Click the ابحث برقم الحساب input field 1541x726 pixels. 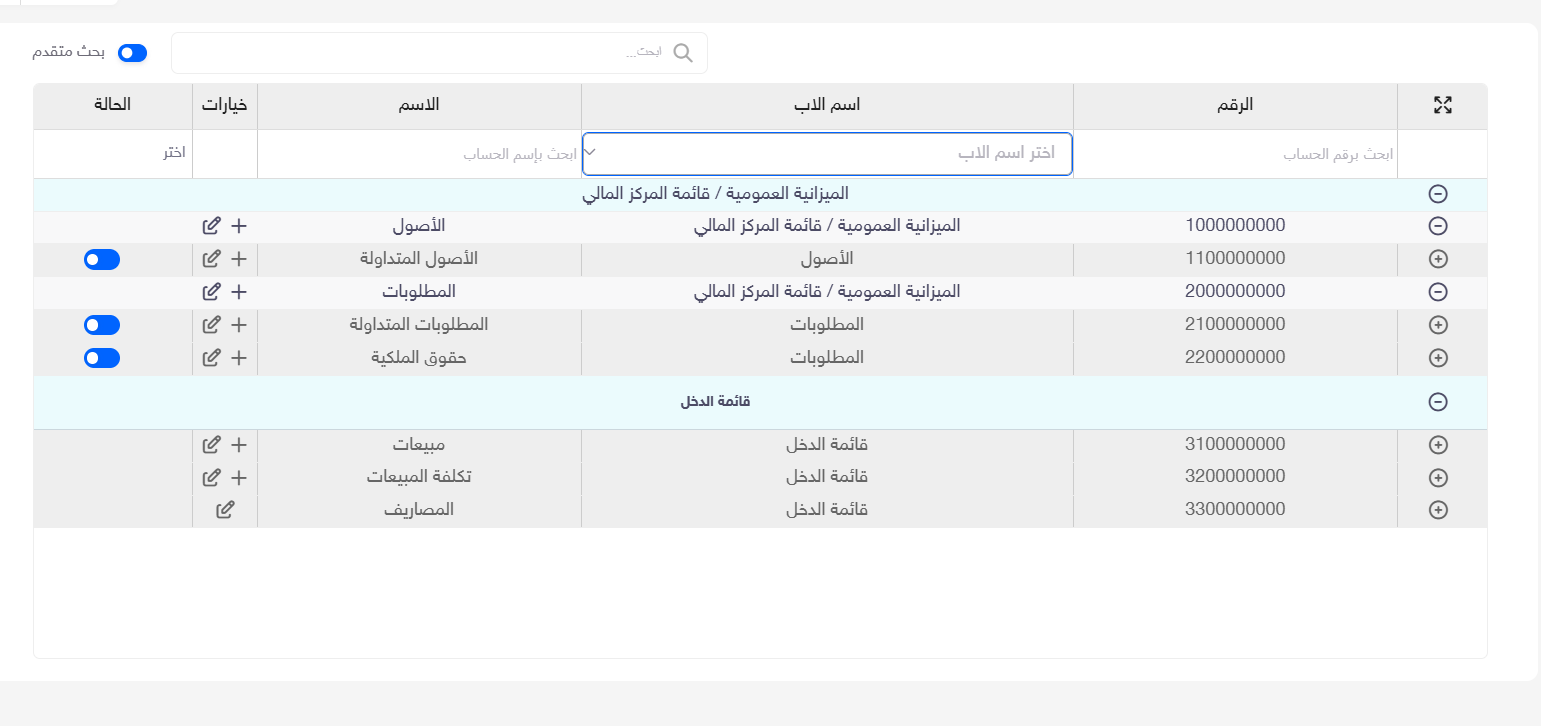[1235, 155]
